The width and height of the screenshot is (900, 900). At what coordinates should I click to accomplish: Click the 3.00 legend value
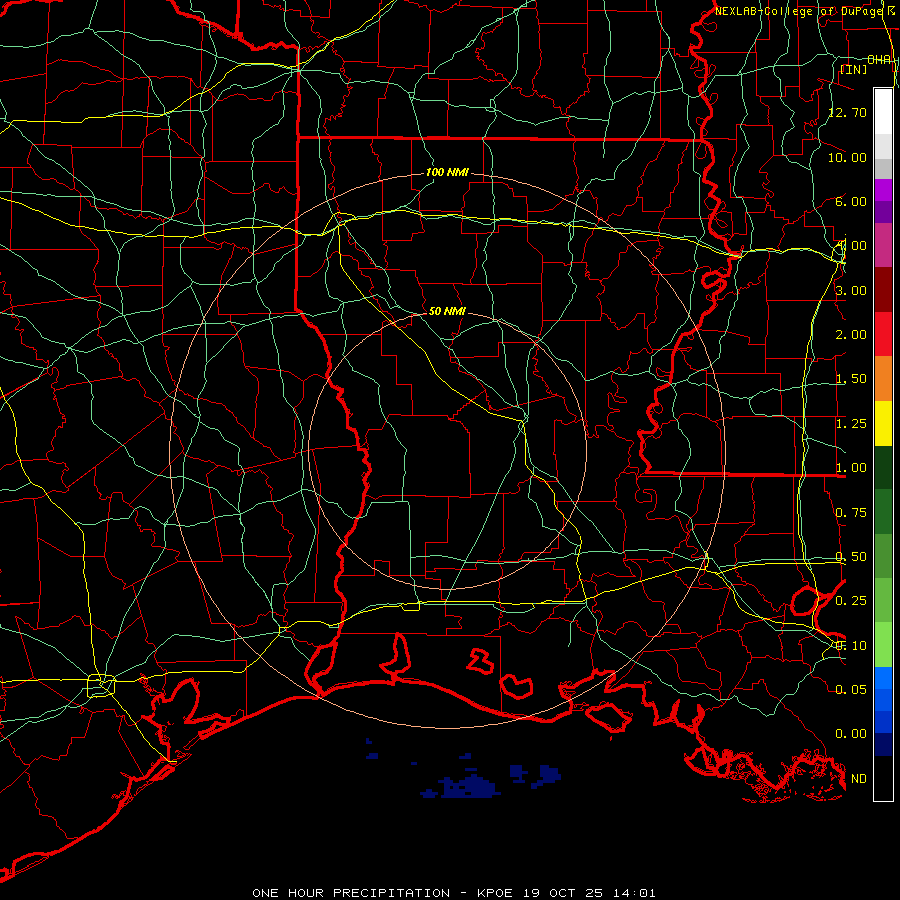pos(851,290)
